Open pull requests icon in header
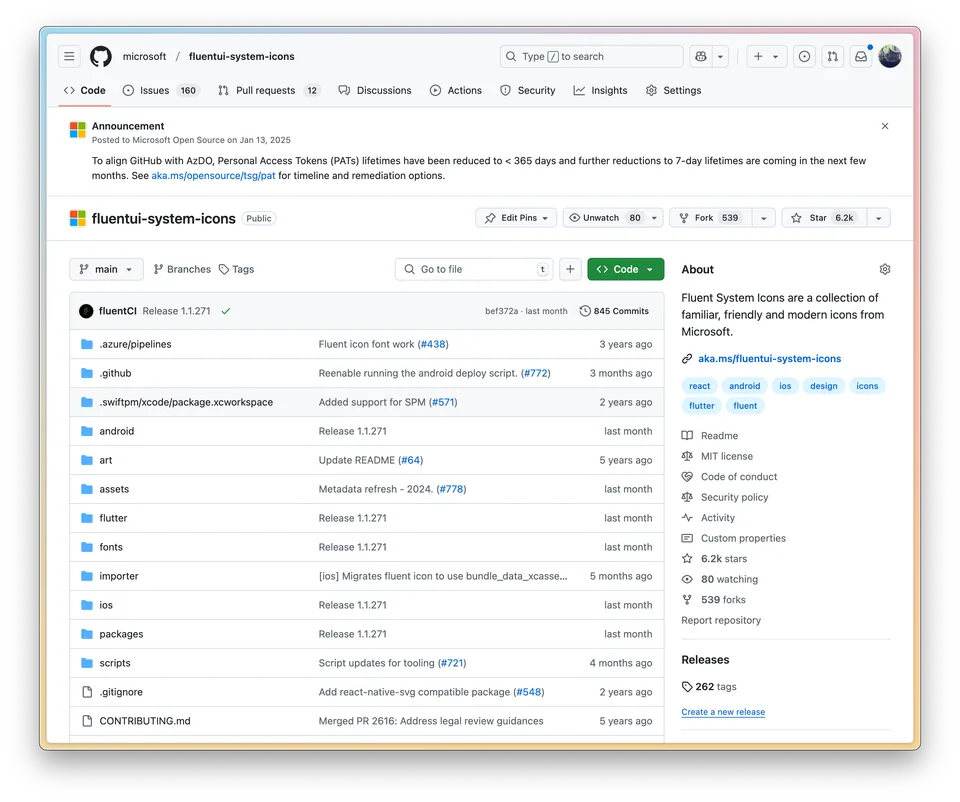The image size is (960, 802). pos(833,56)
